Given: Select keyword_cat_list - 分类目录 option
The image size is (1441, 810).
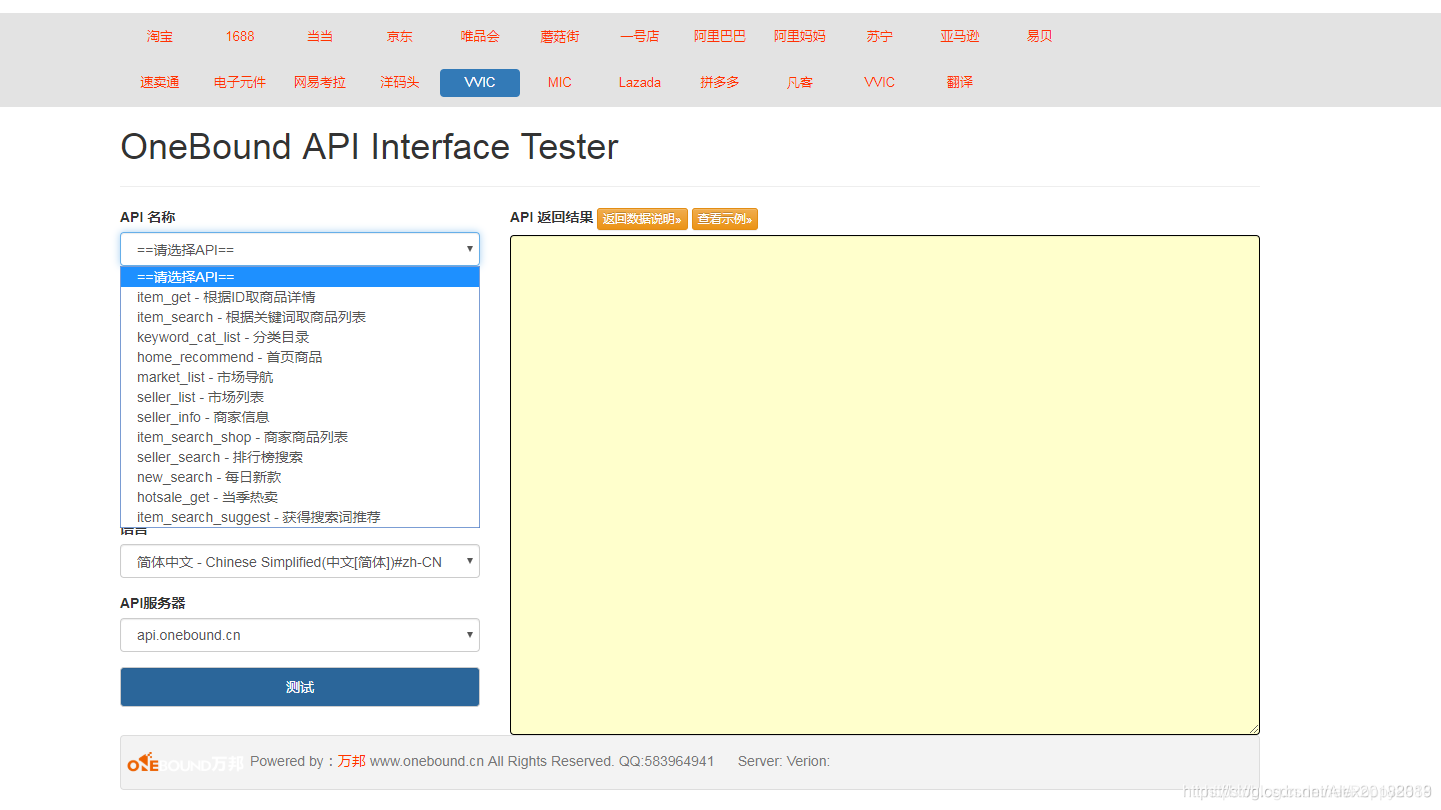Looking at the screenshot, I should [300, 337].
